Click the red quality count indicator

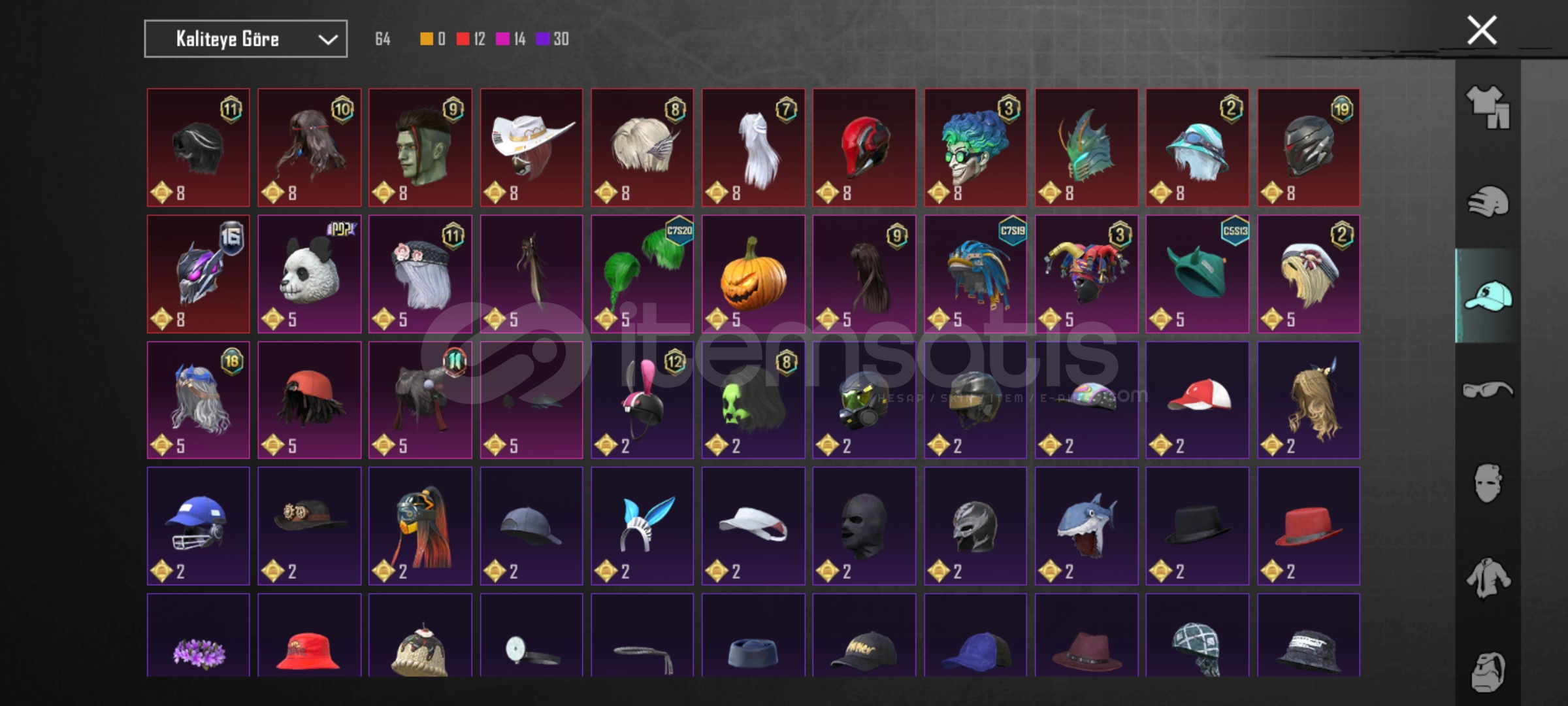click(x=471, y=39)
